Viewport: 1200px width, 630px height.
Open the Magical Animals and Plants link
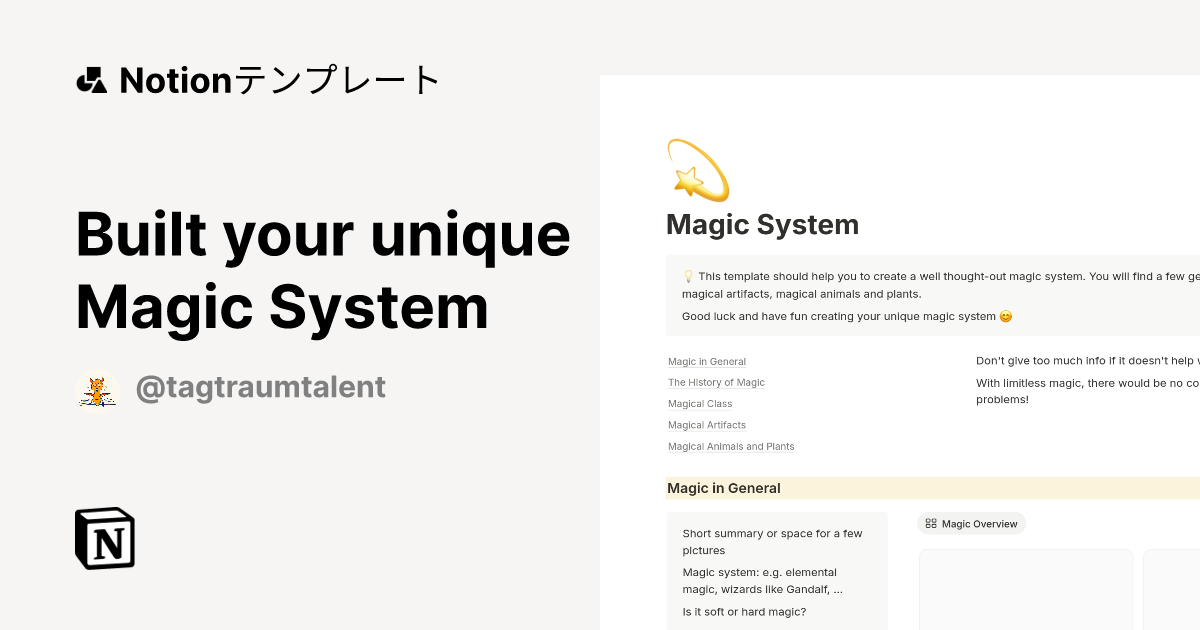pyautogui.click(x=731, y=446)
